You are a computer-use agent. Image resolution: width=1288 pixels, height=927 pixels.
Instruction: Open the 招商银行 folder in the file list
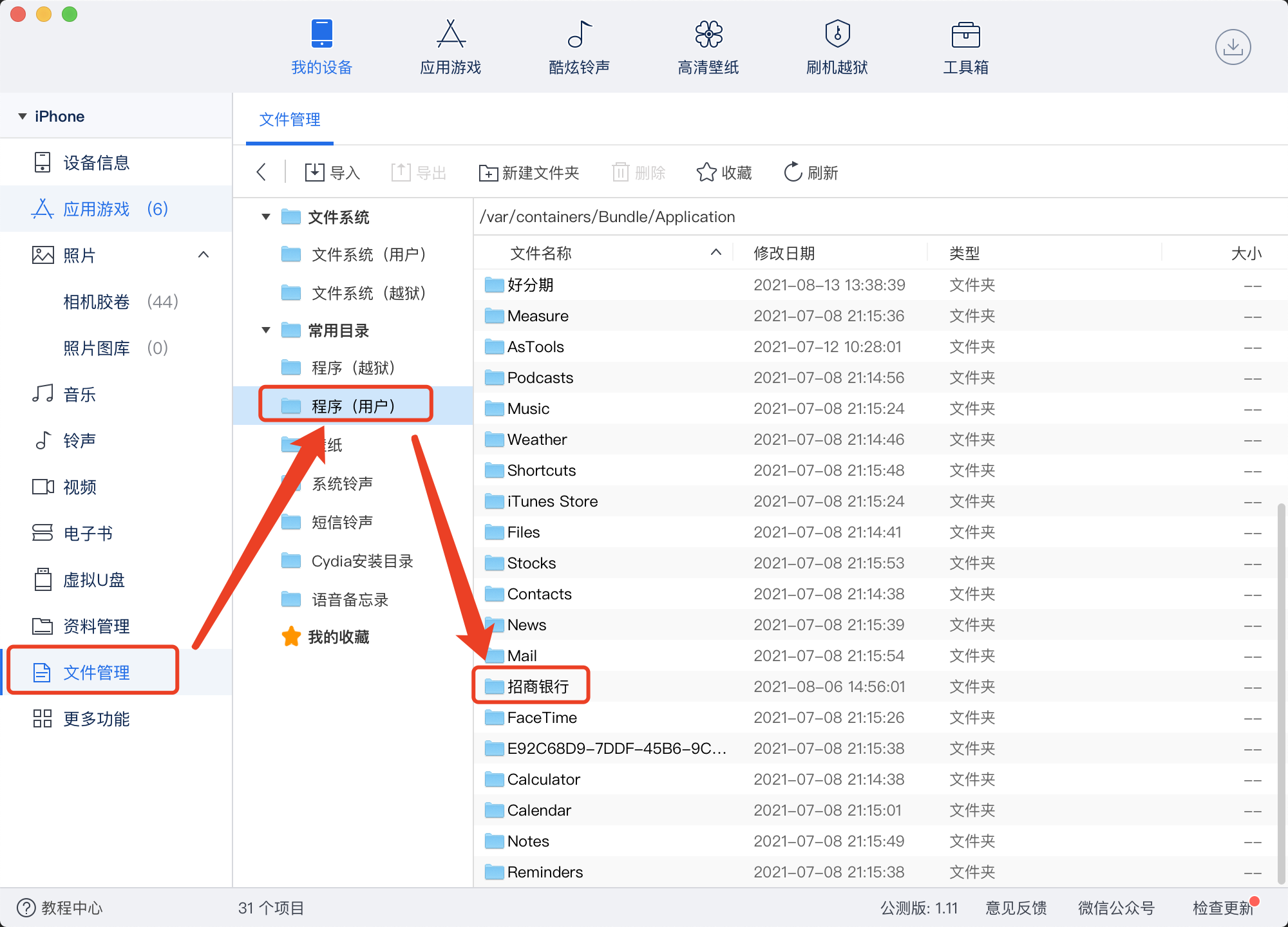(537, 686)
